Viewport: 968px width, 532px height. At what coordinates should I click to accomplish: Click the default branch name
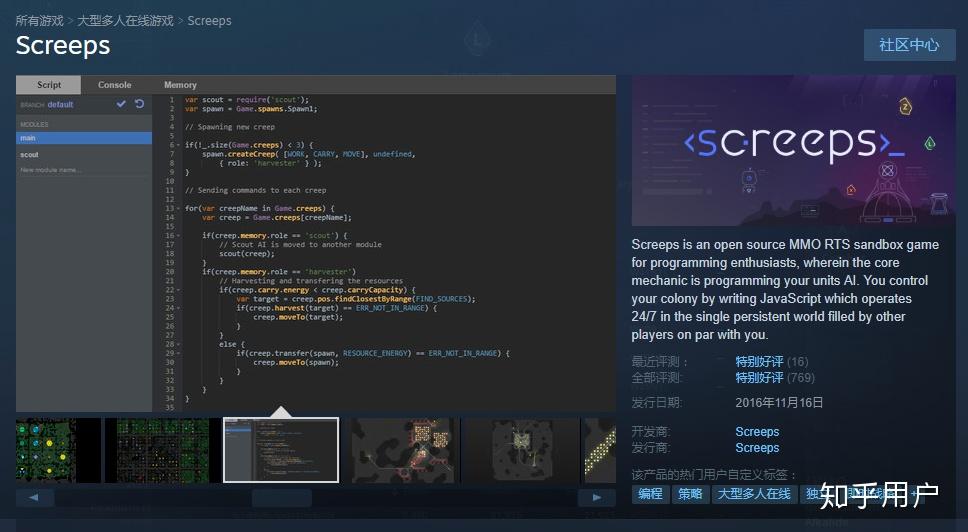[x=60, y=104]
